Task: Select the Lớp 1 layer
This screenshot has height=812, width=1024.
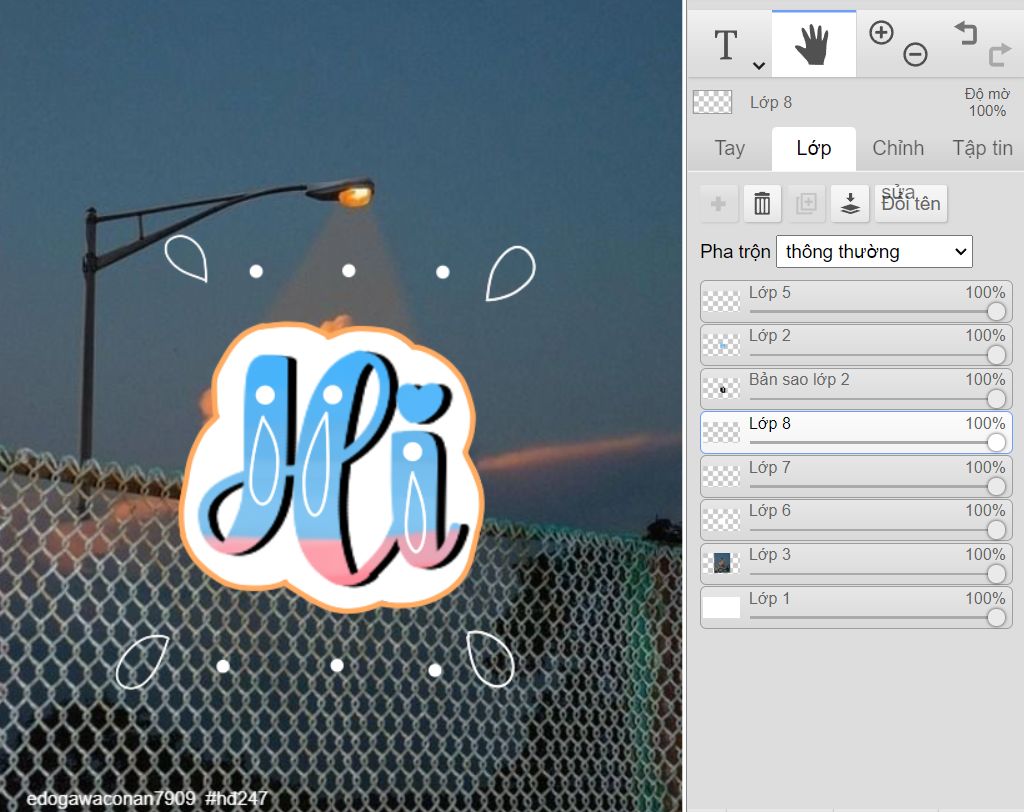Action: [x=856, y=608]
